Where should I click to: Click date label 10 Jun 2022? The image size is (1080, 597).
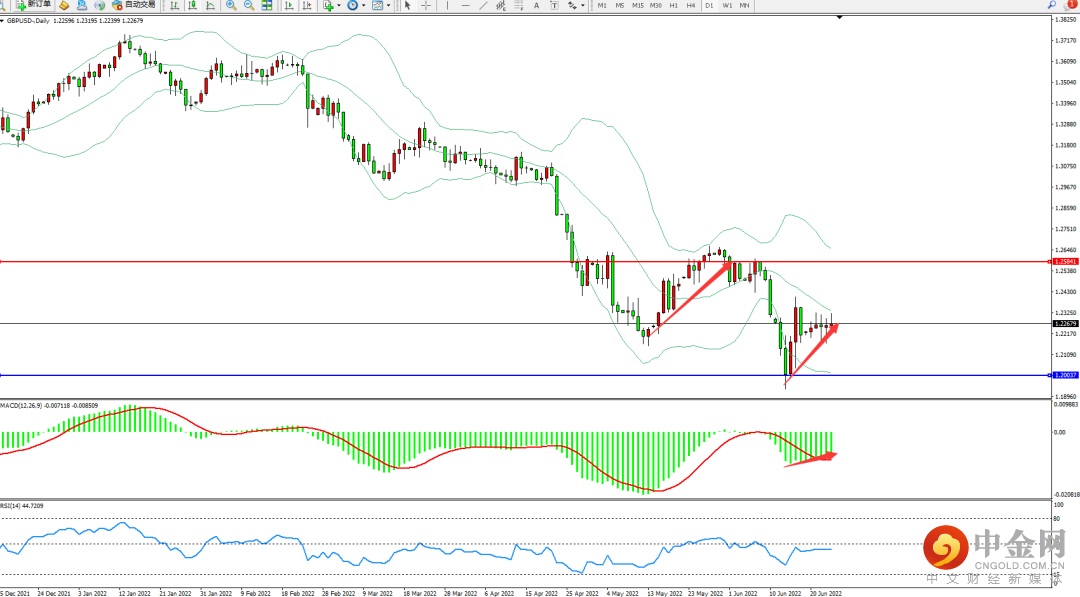pyautogui.click(x=785, y=593)
